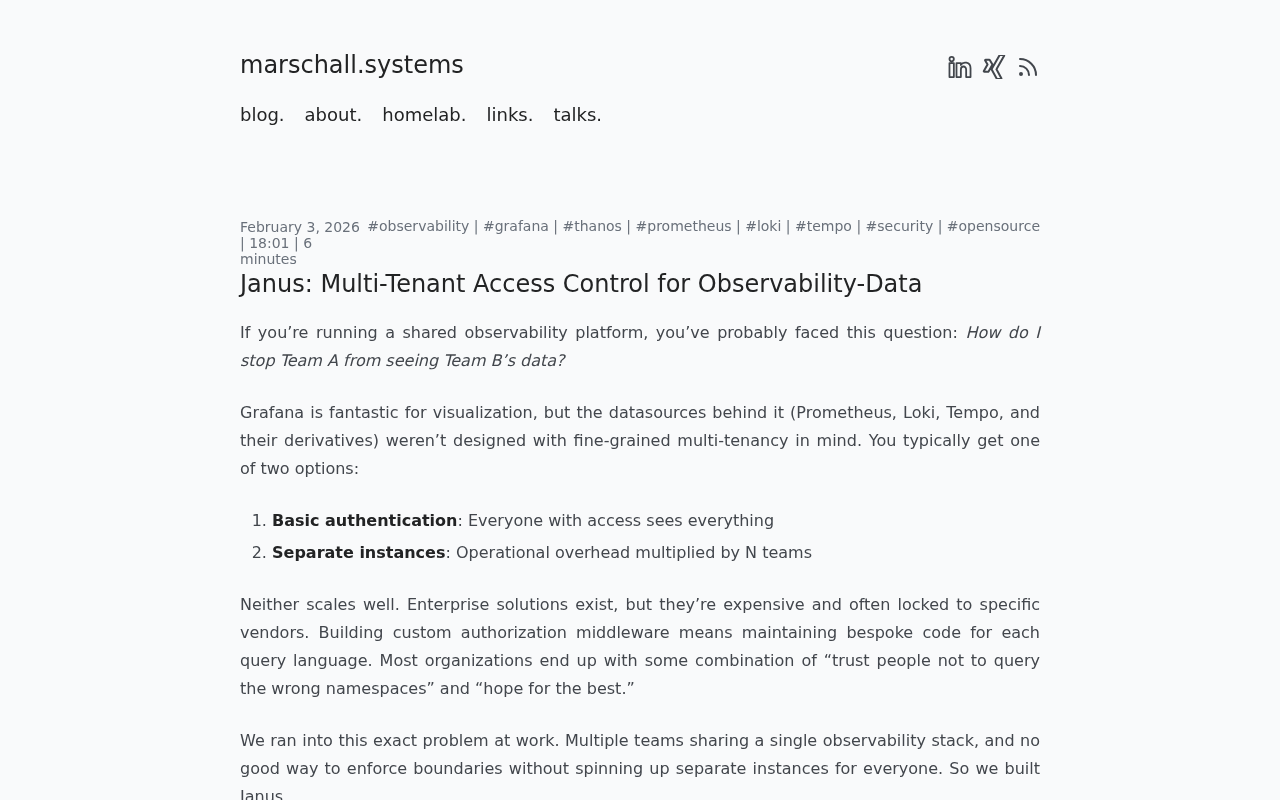Image resolution: width=1280 pixels, height=800 pixels.
Task: Open the #loki tag
Action: 763,226
